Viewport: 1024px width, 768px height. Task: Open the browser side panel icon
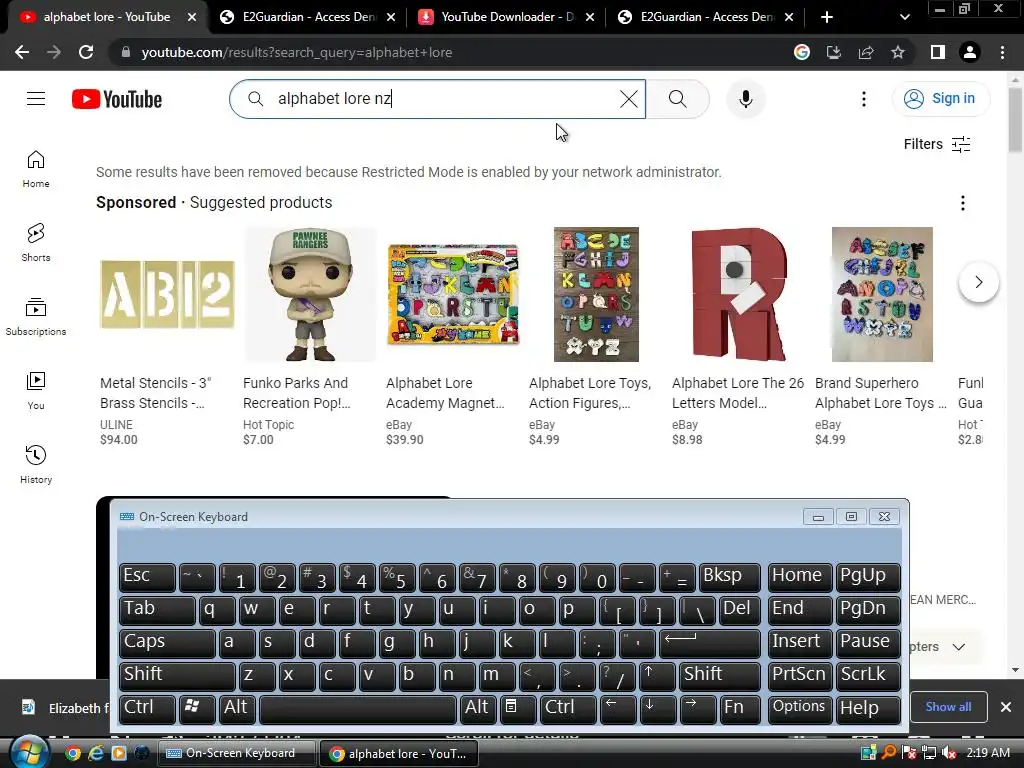click(x=938, y=52)
